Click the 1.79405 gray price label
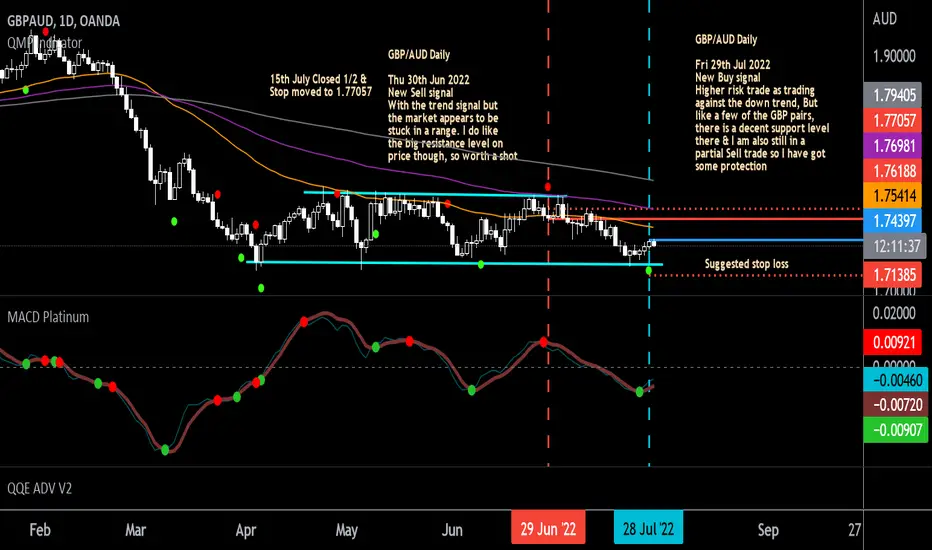 (x=895, y=95)
